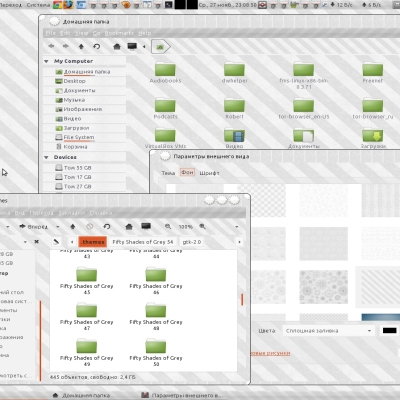Open Fifty Shades of Grey 49 folder
Screen dimensions: 400x400
(86, 353)
